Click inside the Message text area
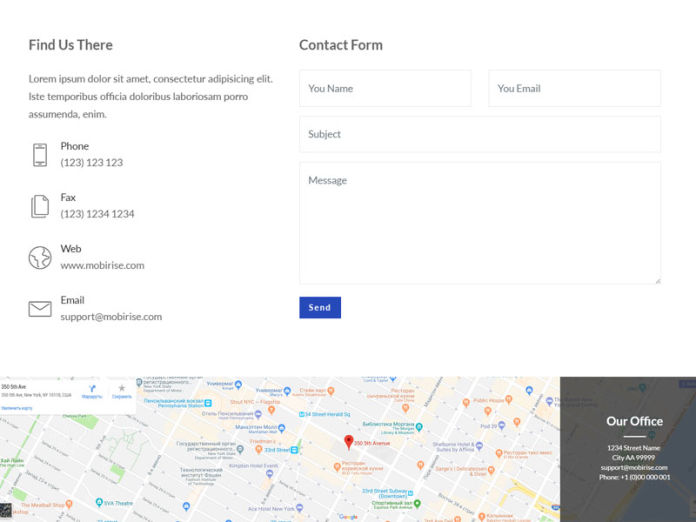Viewport: 696px width, 522px height. [x=480, y=223]
